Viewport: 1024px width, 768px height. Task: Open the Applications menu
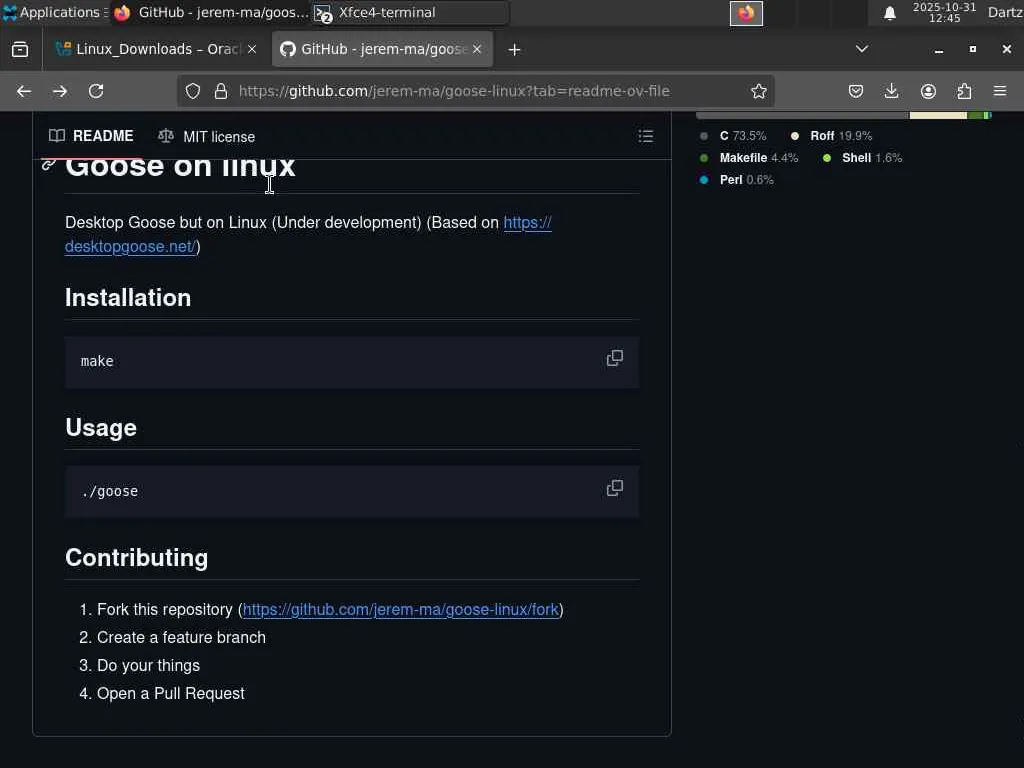pyautogui.click(x=55, y=12)
